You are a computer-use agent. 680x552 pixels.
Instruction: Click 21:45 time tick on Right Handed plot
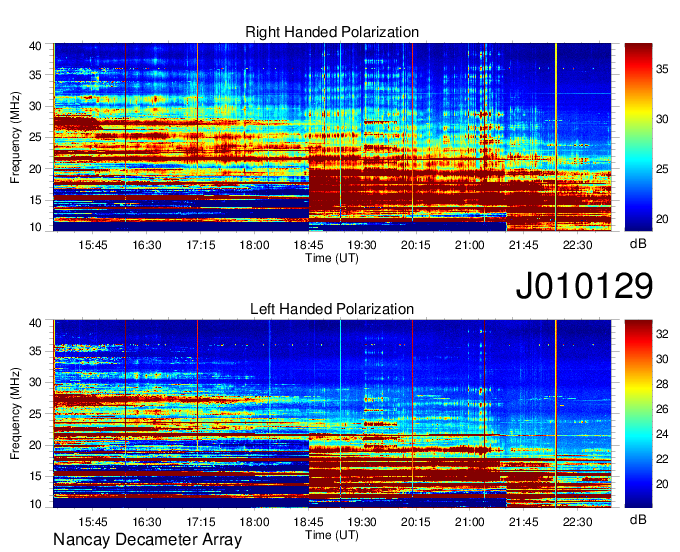point(523,245)
